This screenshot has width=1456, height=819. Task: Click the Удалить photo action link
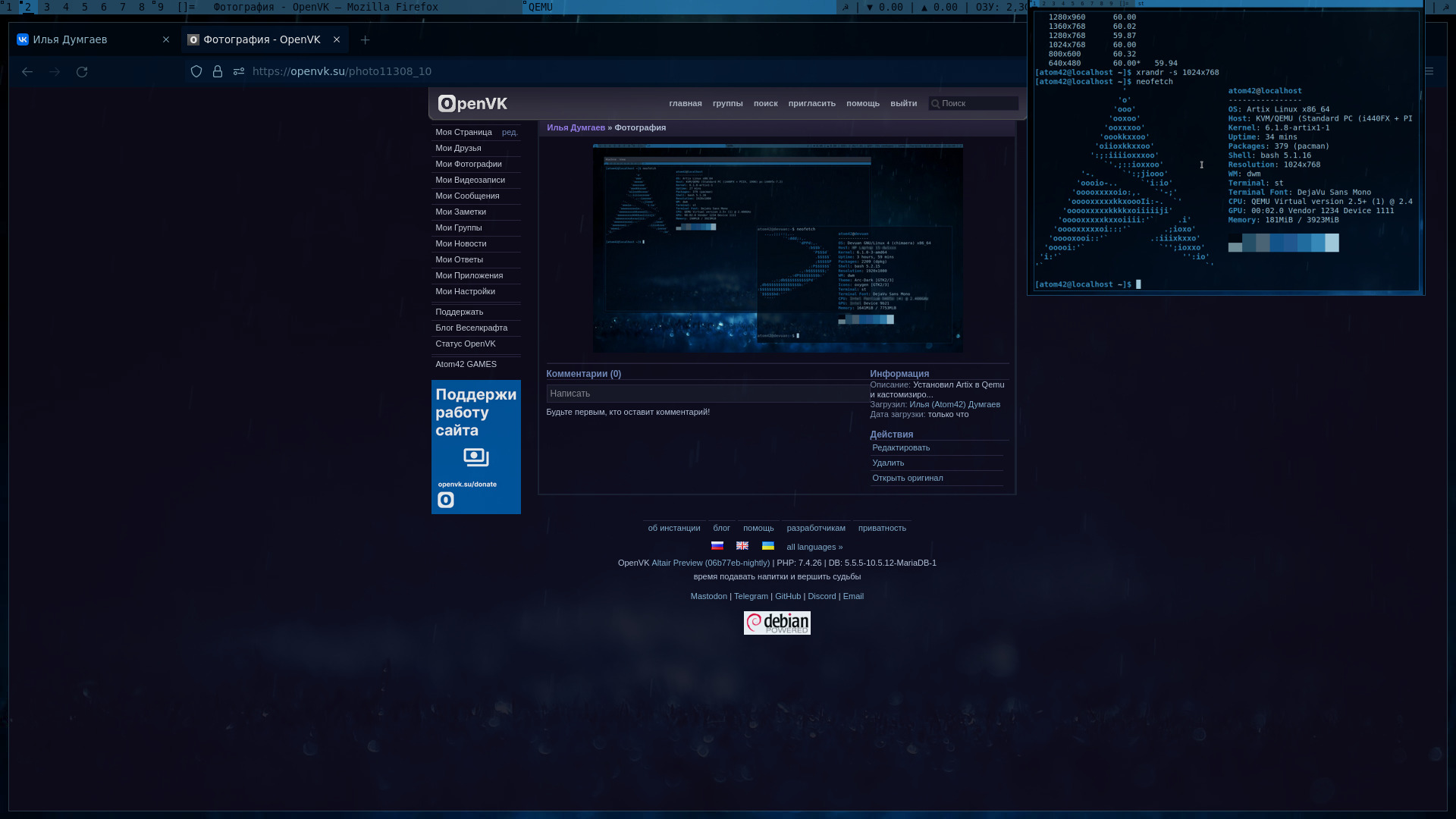(887, 463)
